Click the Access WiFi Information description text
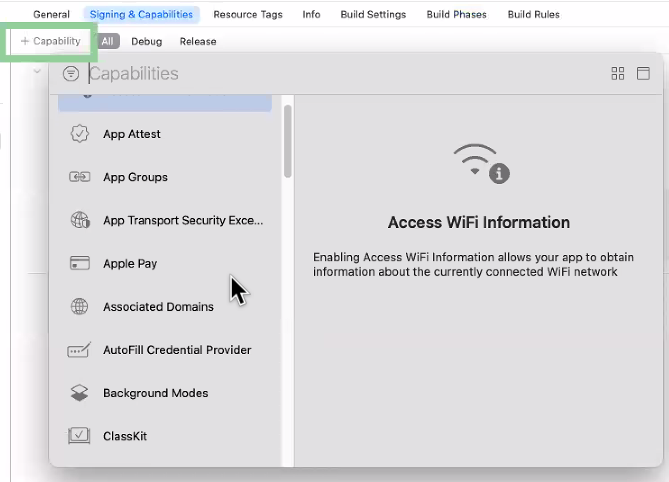This screenshot has width=669, height=482. pyautogui.click(x=473, y=264)
